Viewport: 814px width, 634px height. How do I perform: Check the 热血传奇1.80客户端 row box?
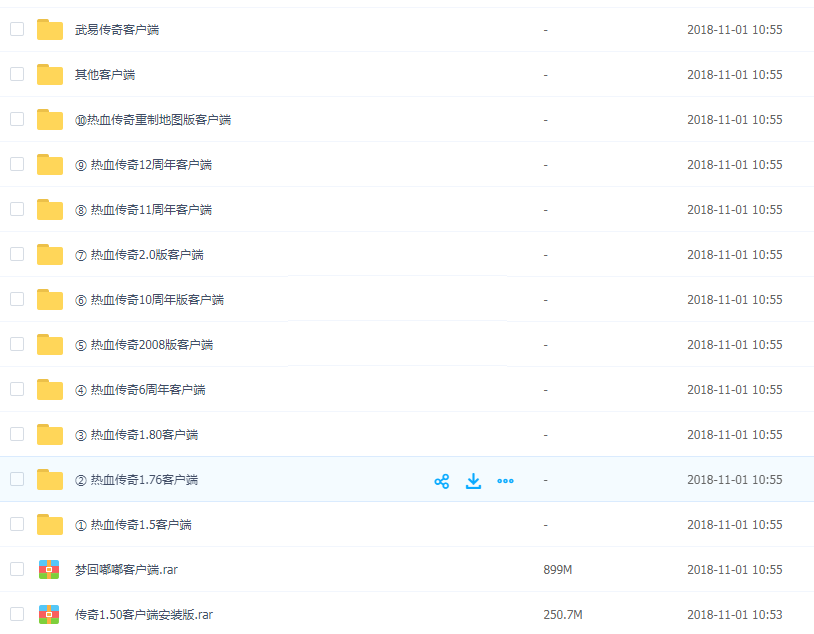[17, 434]
